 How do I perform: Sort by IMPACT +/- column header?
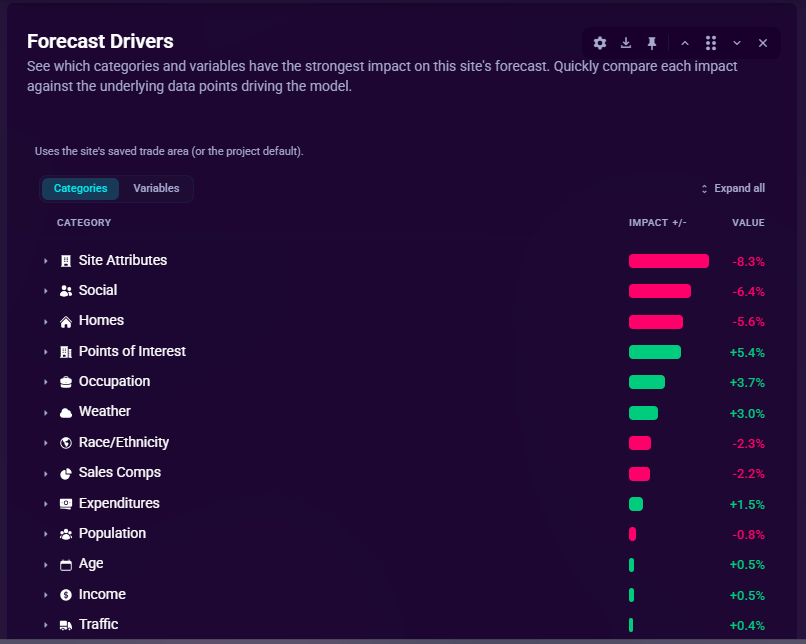(657, 223)
